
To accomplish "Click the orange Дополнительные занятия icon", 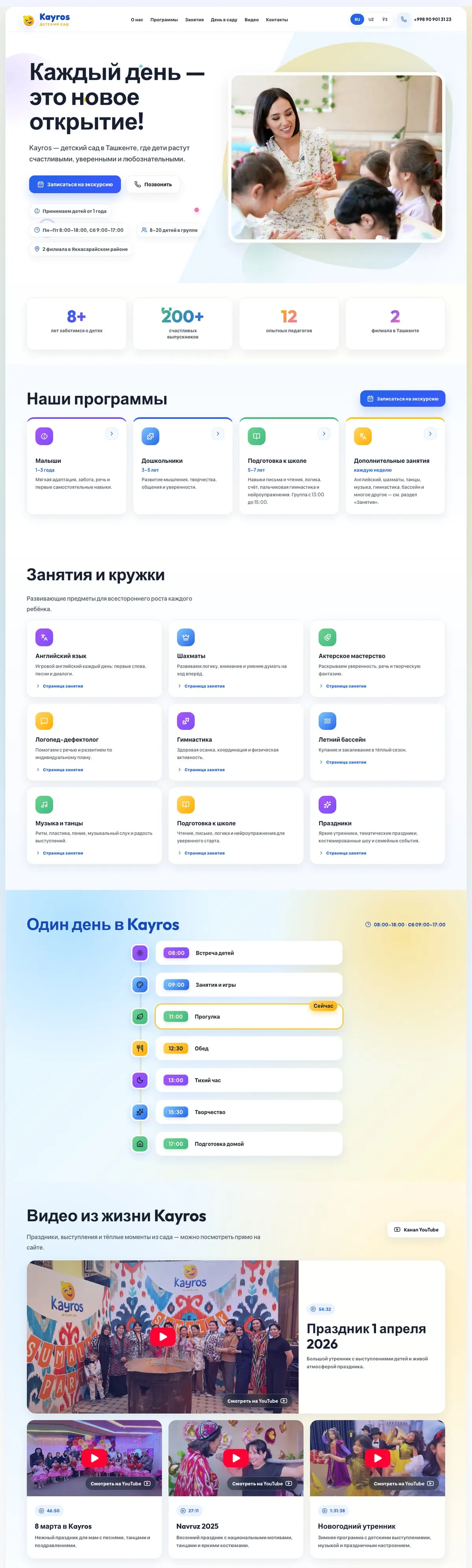I will 363,436.
